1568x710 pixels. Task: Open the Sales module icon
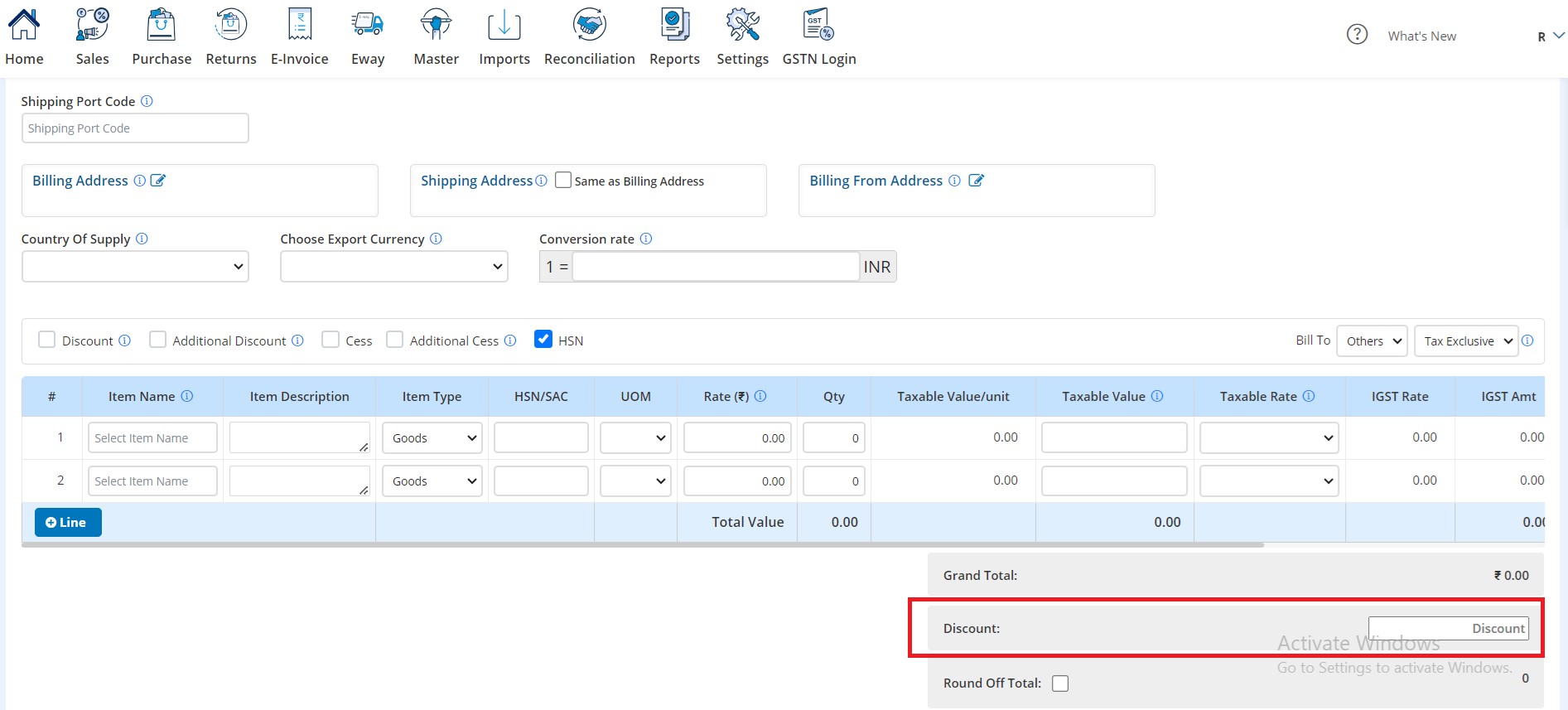coord(92,25)
